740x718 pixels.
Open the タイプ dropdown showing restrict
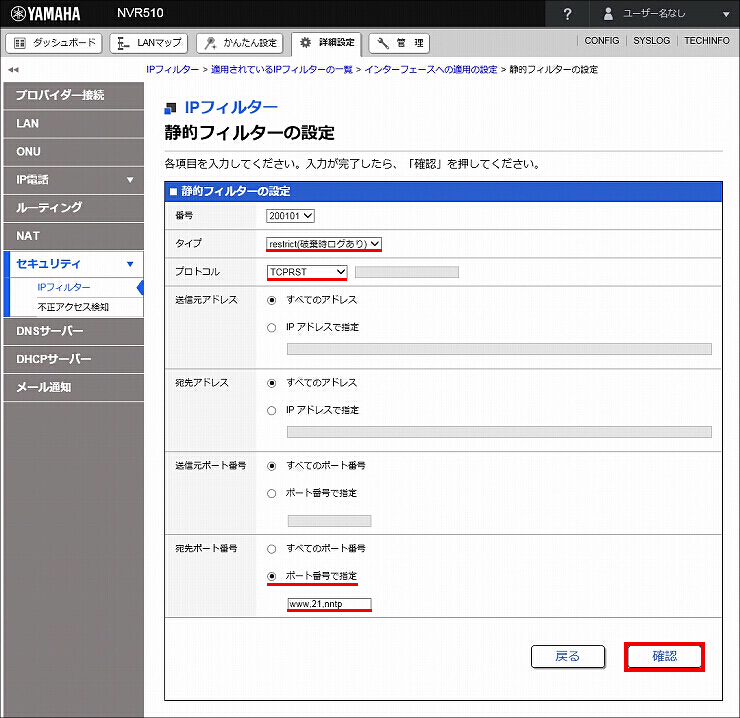point(324,244)
